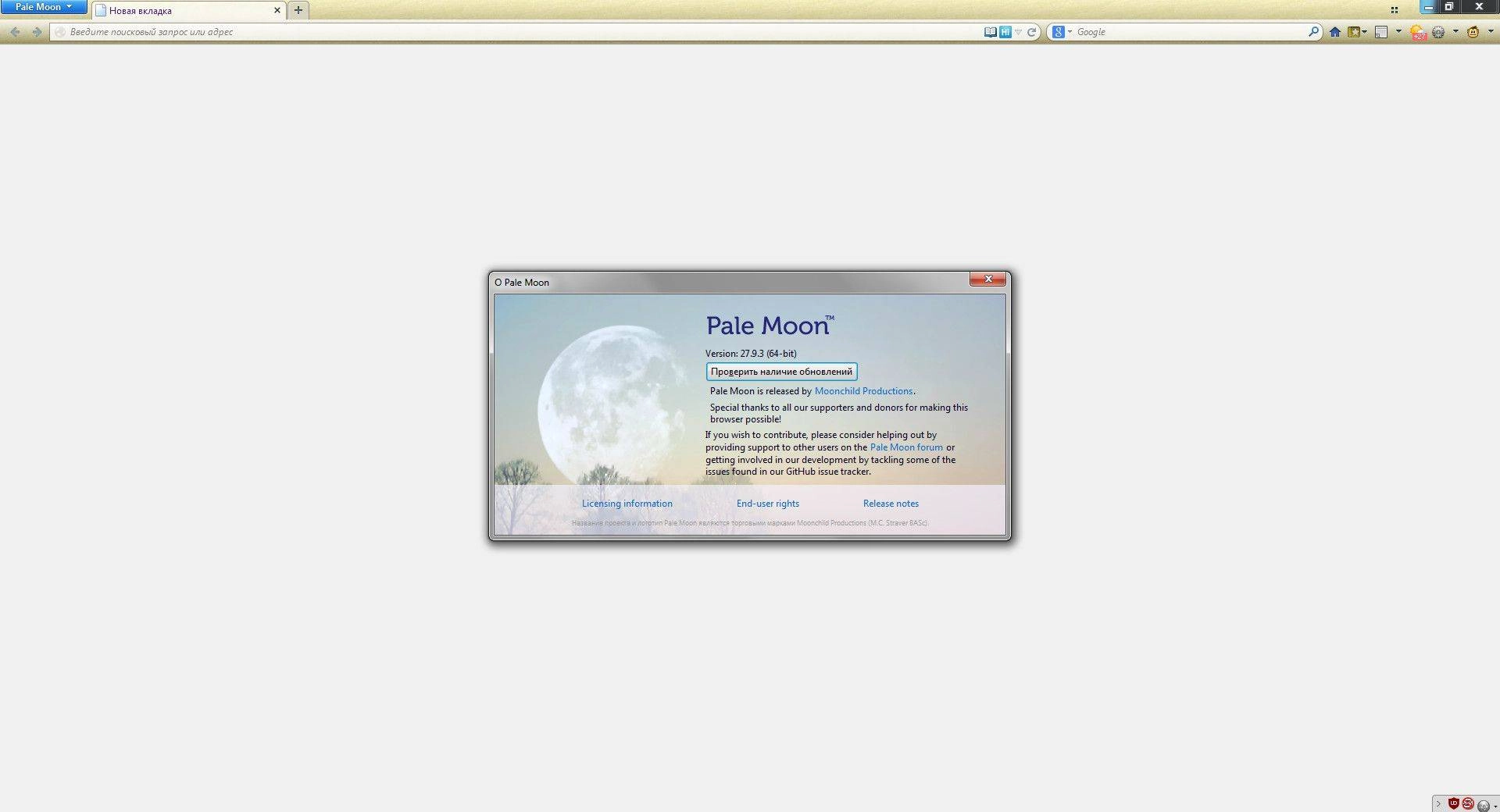Restore down the browser window
Image resolution: width=1500 pixels, height=812 pixels.
coord(1449,6)
